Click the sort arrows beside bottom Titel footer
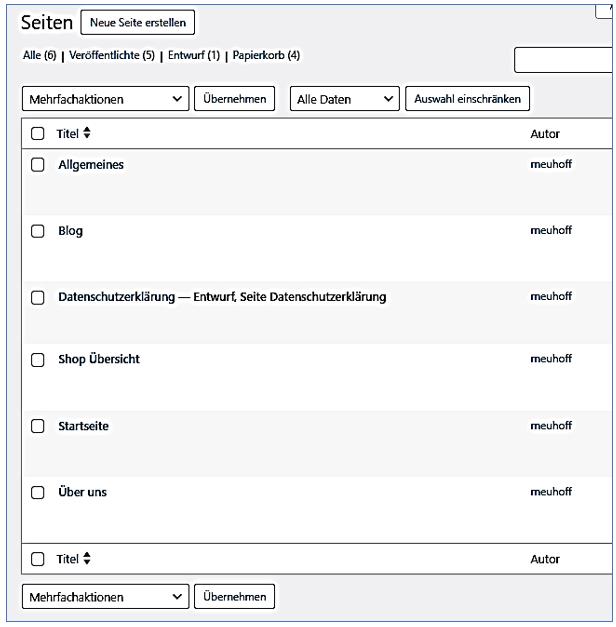The height and width of the screenshot is (627, 616). (86, 559)
